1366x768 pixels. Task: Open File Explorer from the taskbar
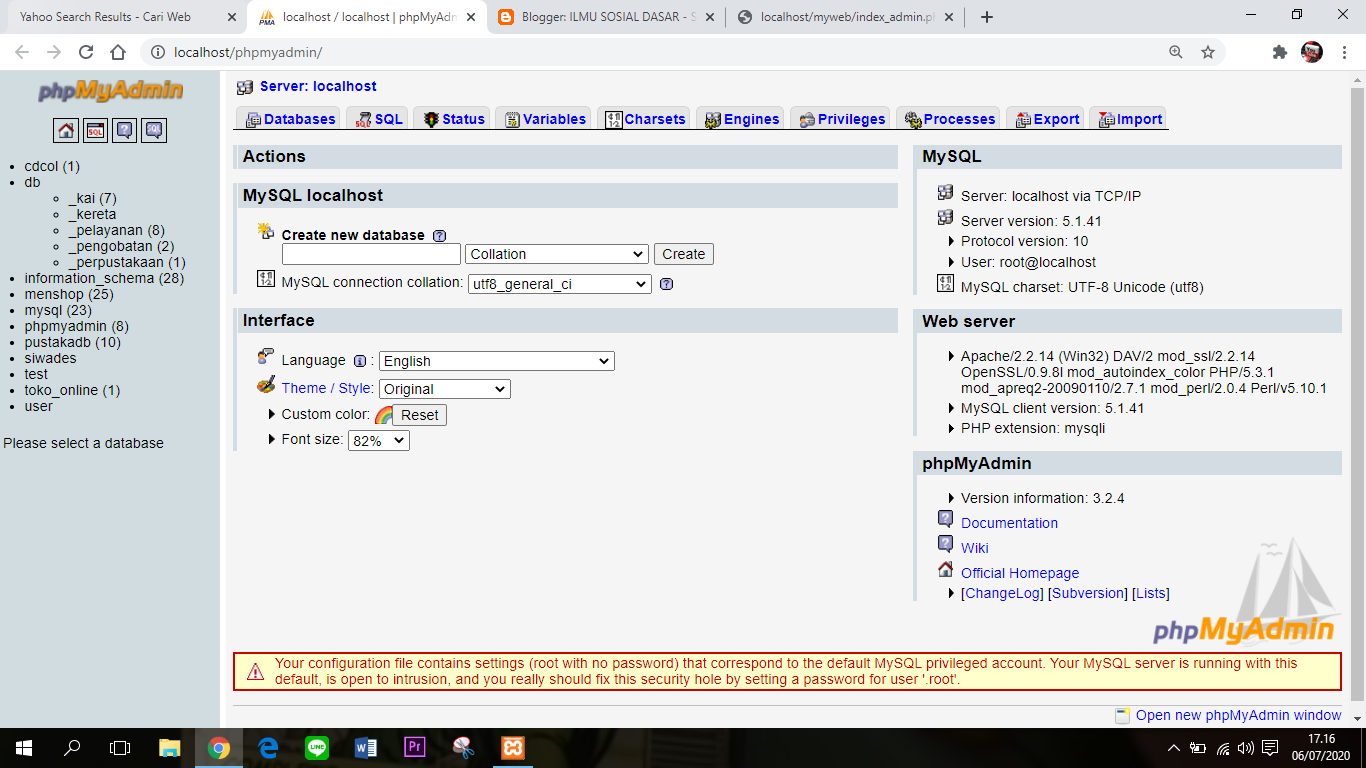[x=170, y=748]
